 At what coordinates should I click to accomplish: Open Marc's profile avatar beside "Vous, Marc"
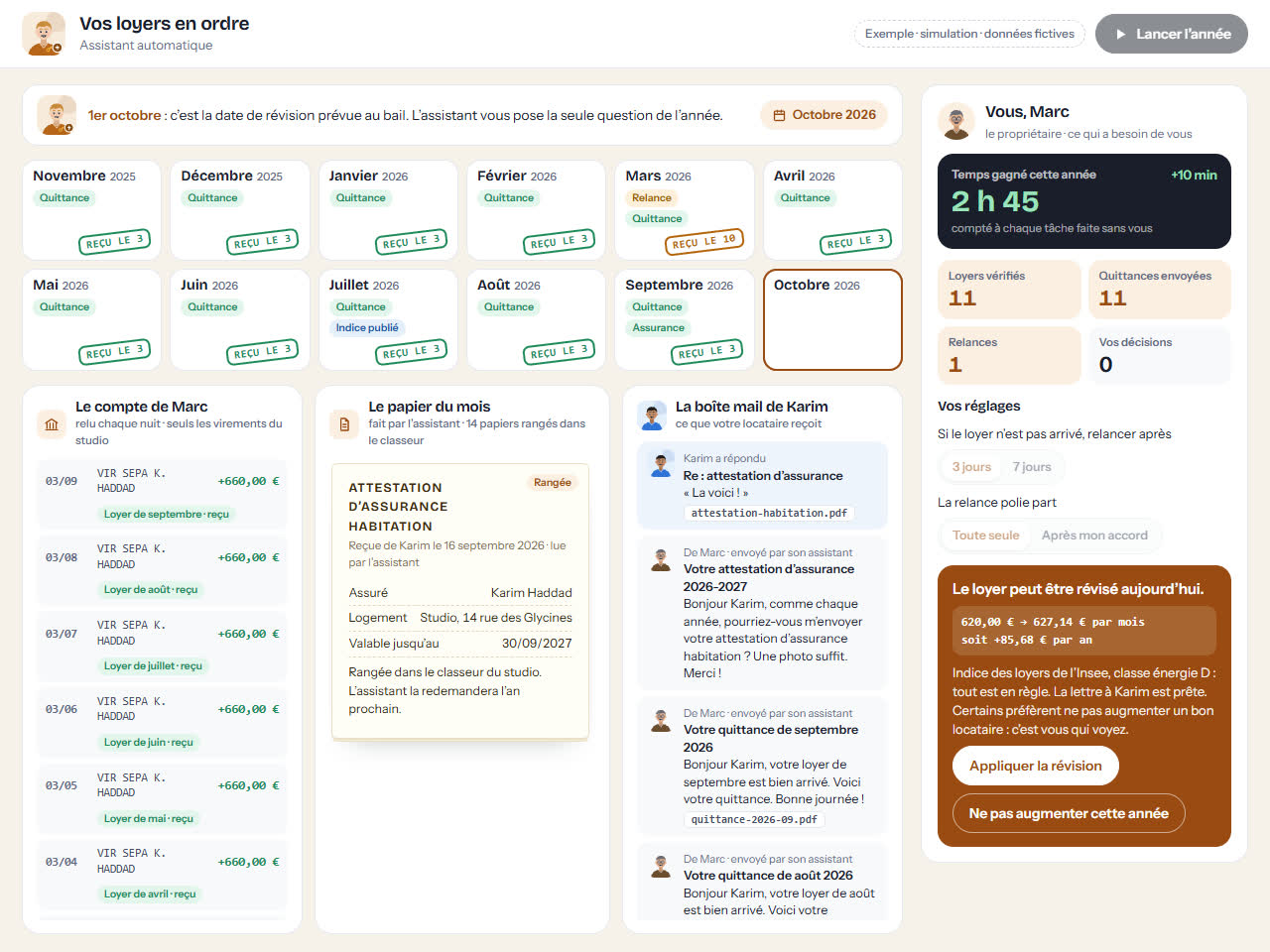956,121
